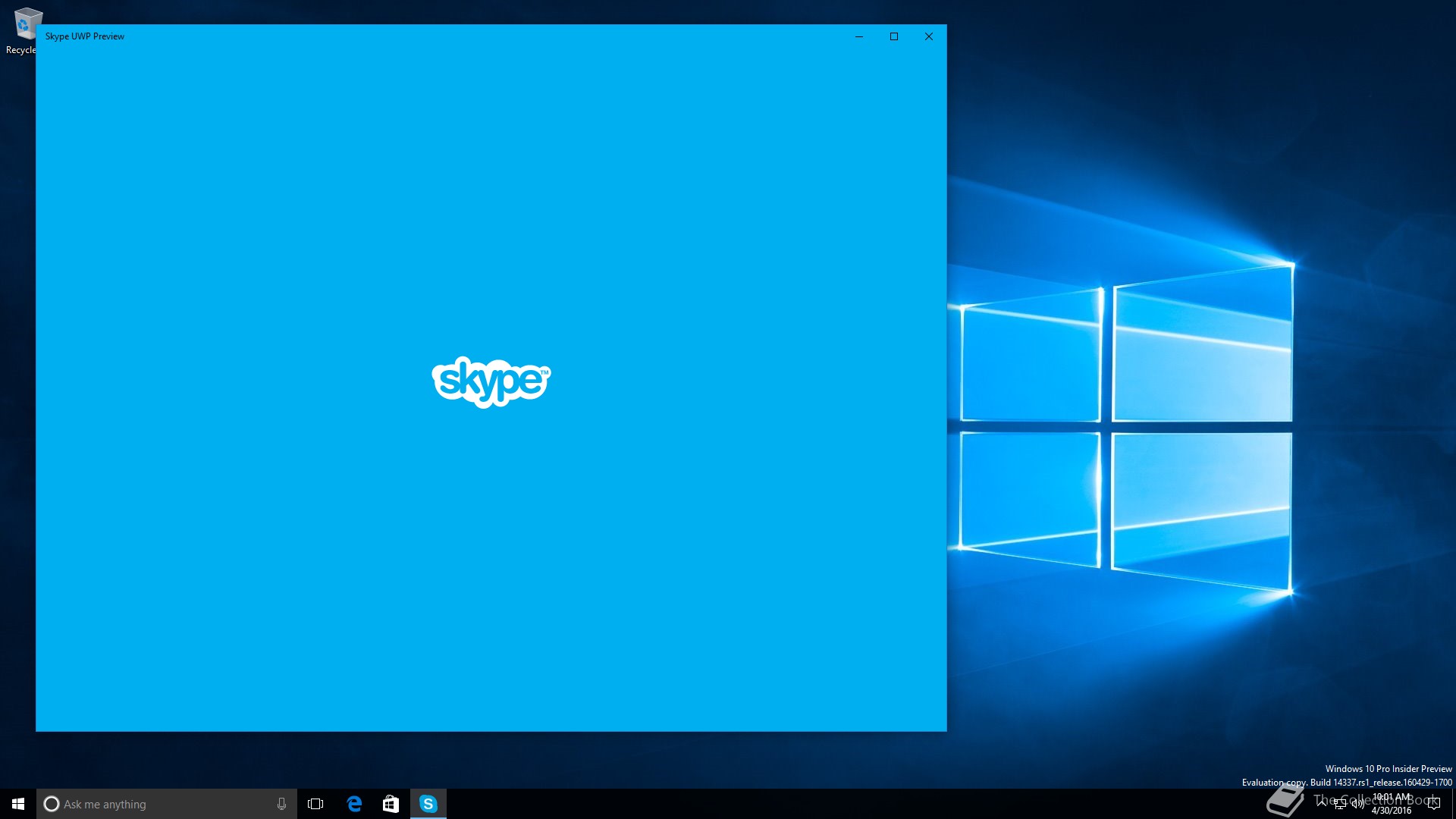
Task: Open the network icon in system tray
Action: tap(1340, 804)
